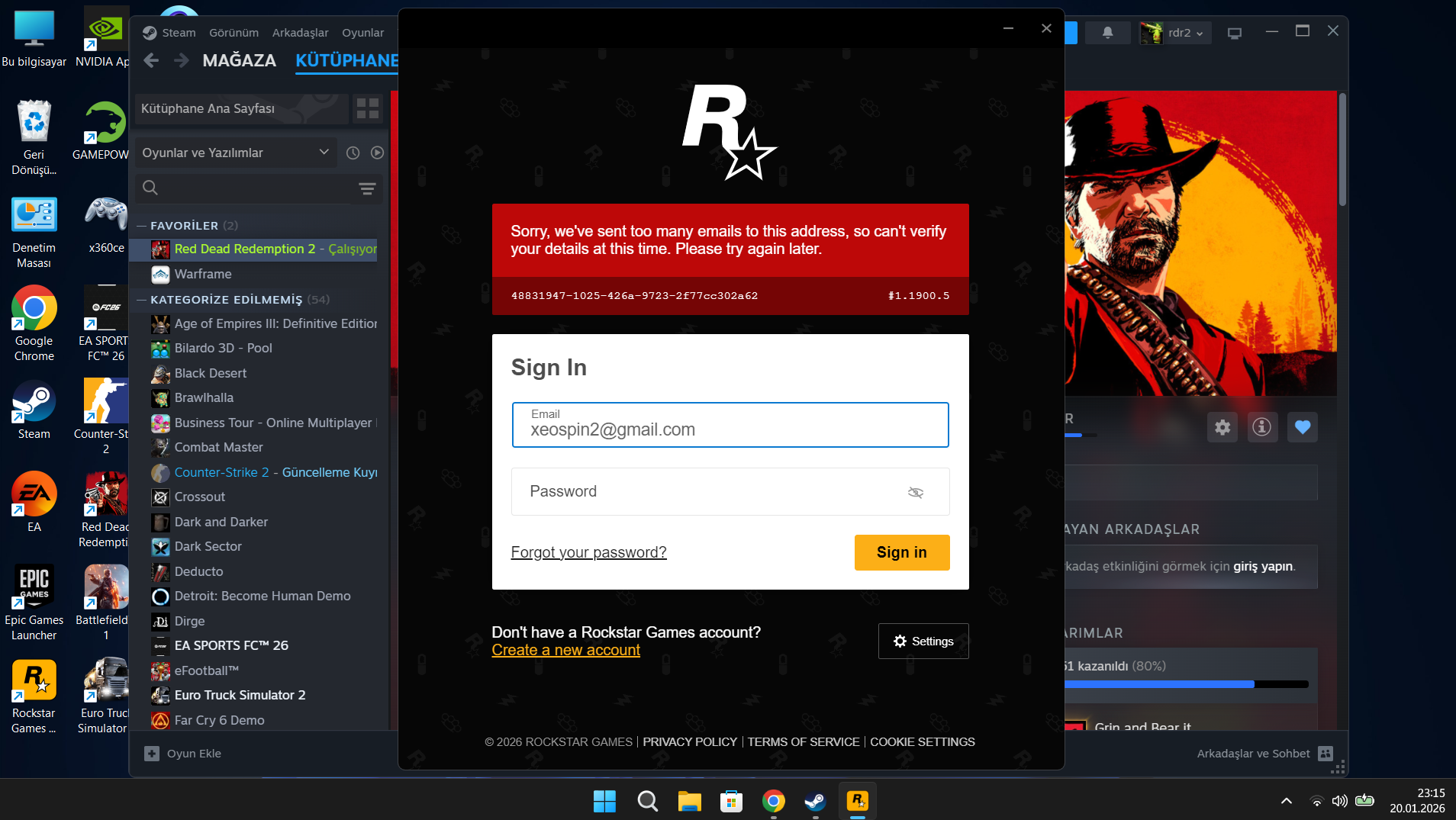Viewport: 1456px width, 820px height.
Task: Open the Oyunlar menu in Steam
Action: coord(362,33)
